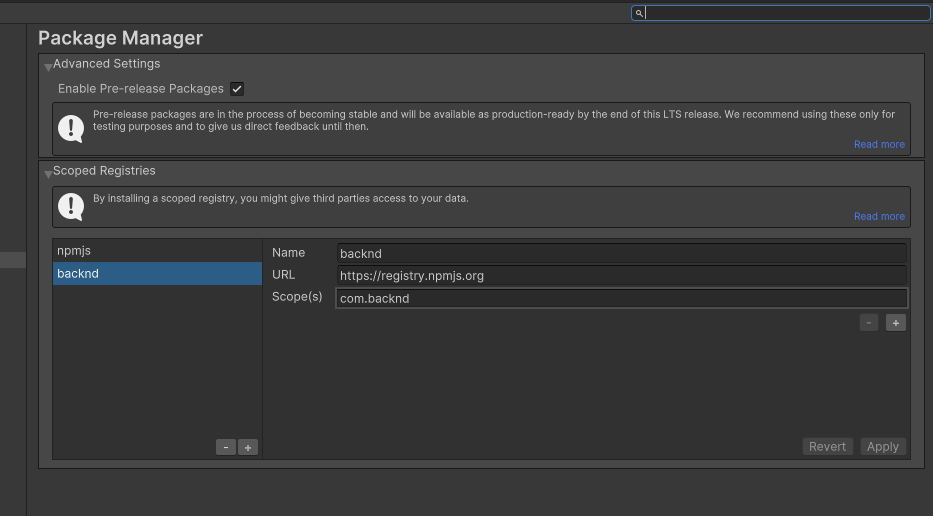Disable the Enable Pre-release Packages checkbox
This screenshot has width=933, height=516.
(237, 89)
